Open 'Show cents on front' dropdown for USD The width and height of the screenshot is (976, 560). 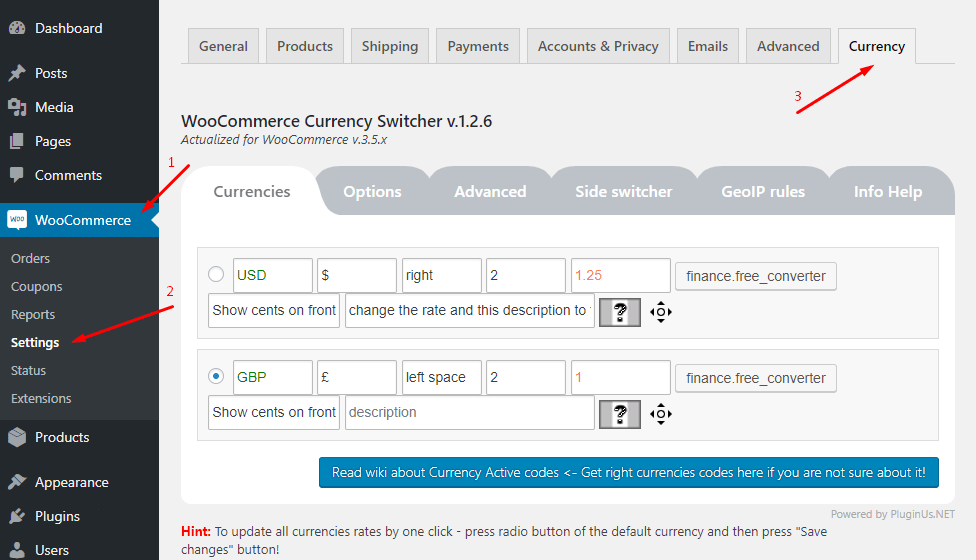(x=274, y=310)
